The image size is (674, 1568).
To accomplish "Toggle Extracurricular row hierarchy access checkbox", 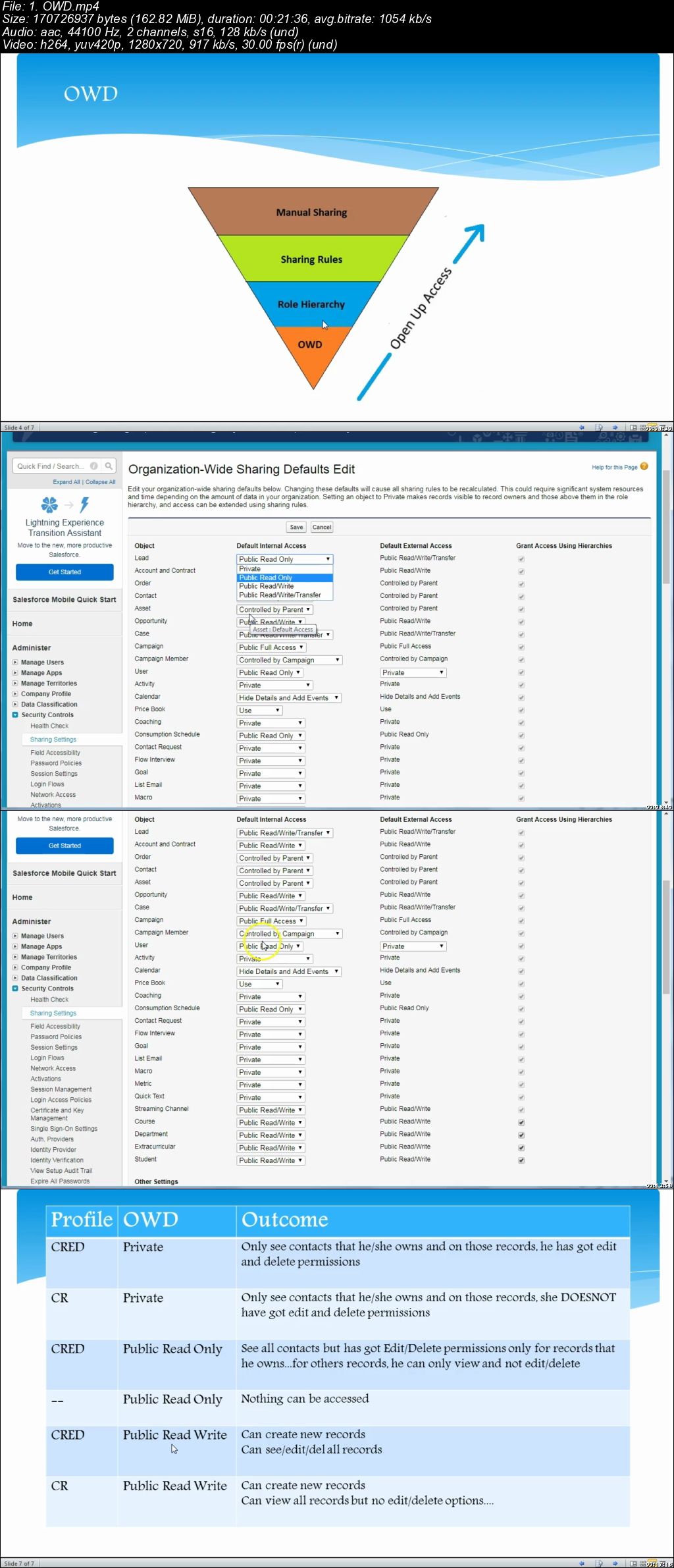I will 521,1148.
